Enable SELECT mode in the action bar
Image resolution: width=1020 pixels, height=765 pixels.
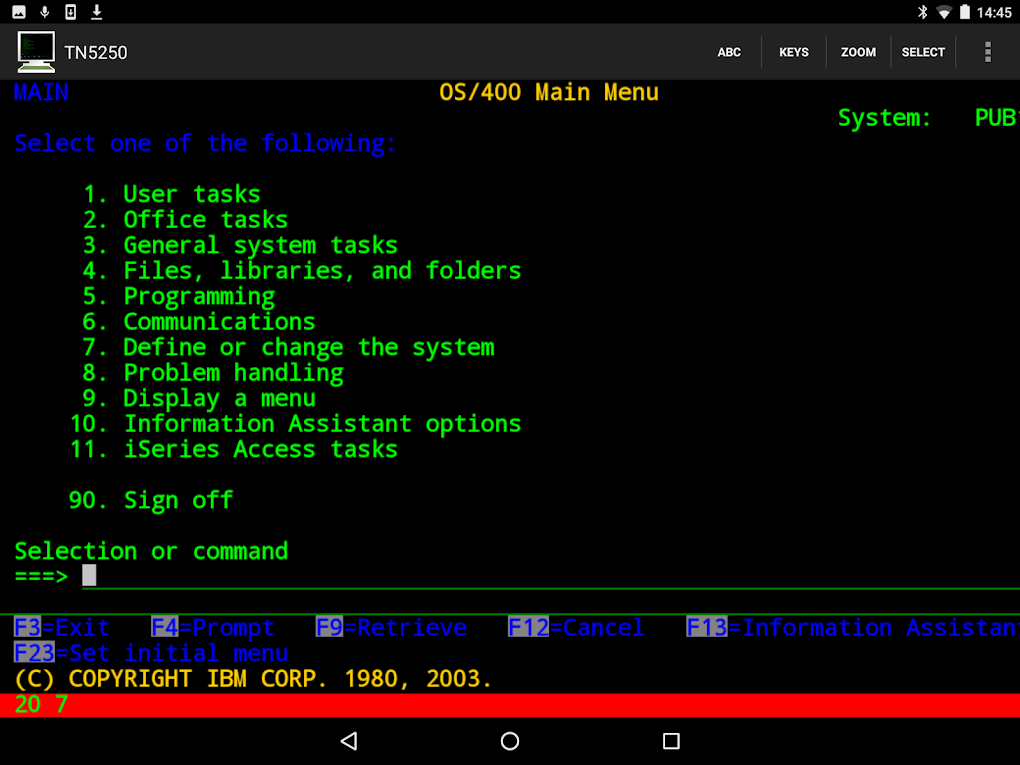pyautogui.click(x=923, y=51)
